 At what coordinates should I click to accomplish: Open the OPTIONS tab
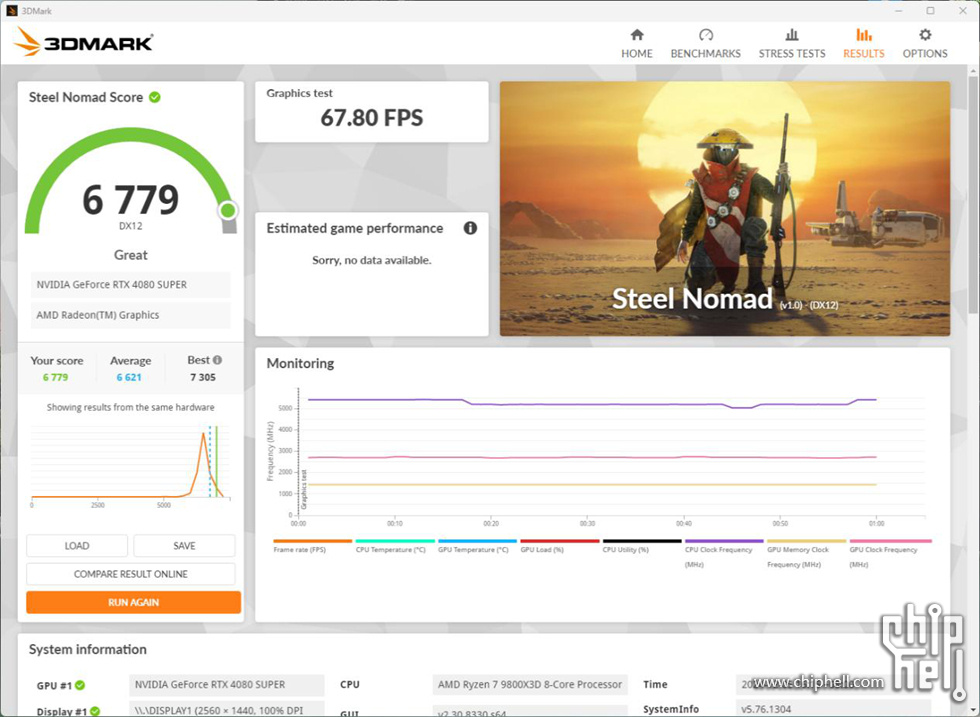tap(925, 44)
